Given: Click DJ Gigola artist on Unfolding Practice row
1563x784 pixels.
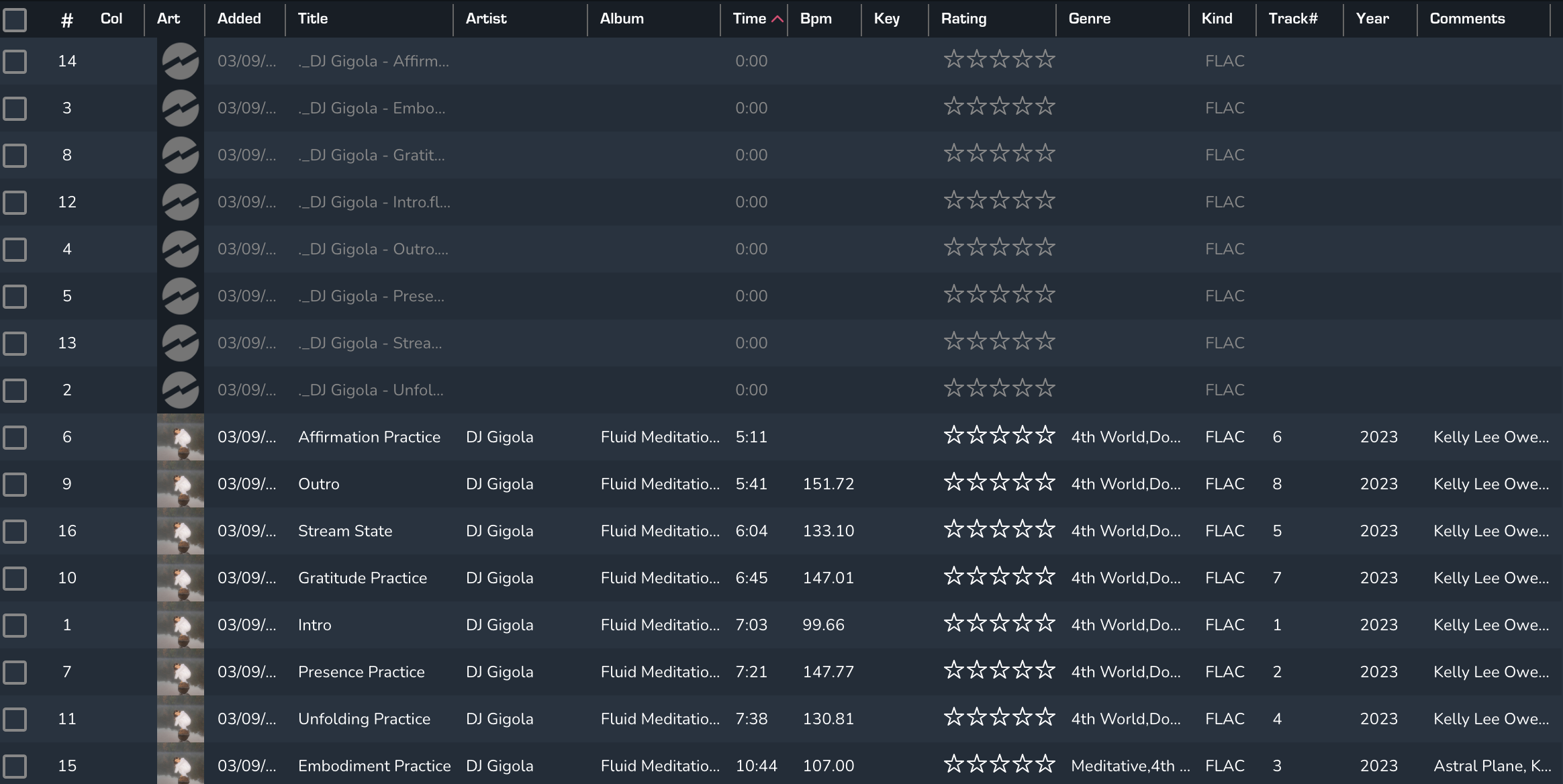Looking at the screenshot, I should pyautogui.click(x=500, y=719).
